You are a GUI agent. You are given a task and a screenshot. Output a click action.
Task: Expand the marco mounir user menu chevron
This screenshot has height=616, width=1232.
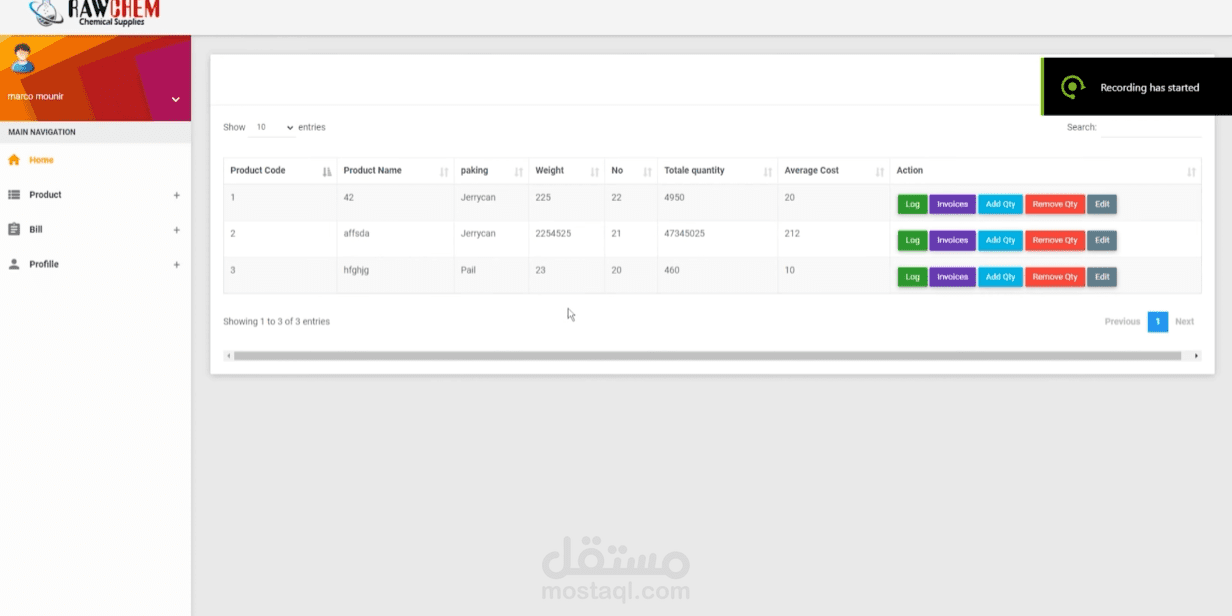pyautogui.click(x=175, y=99)
